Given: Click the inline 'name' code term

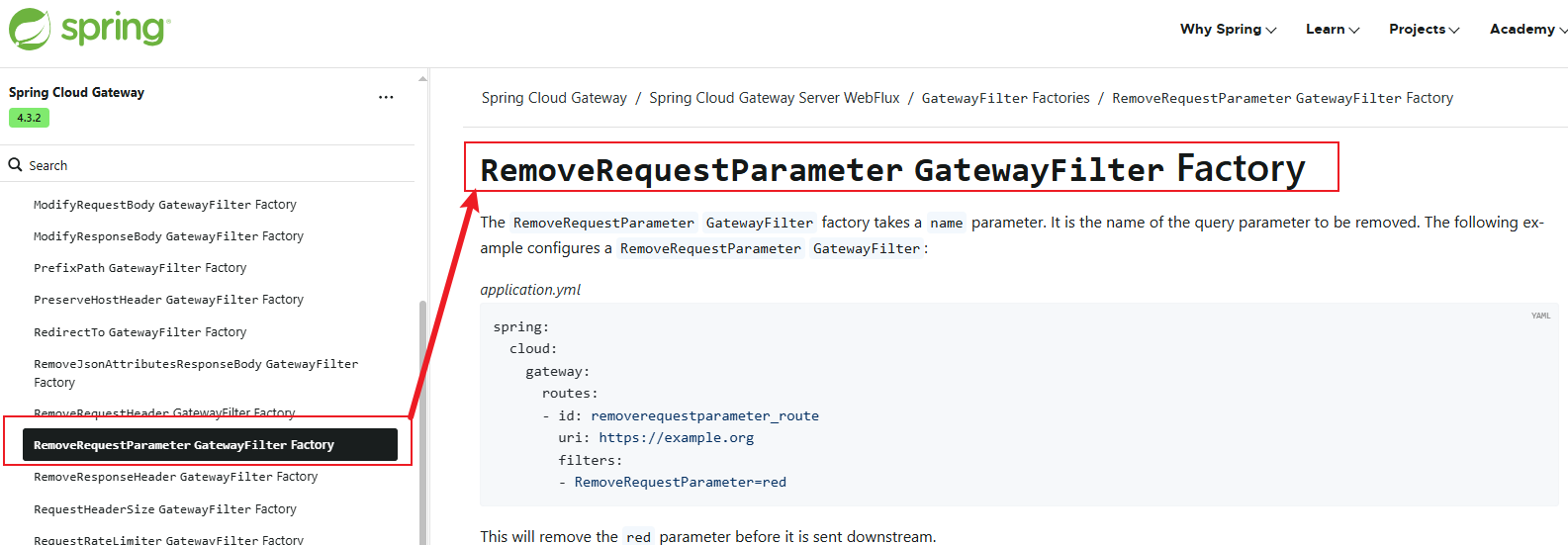Looking at the screenshot, I should tap(947, 223).
